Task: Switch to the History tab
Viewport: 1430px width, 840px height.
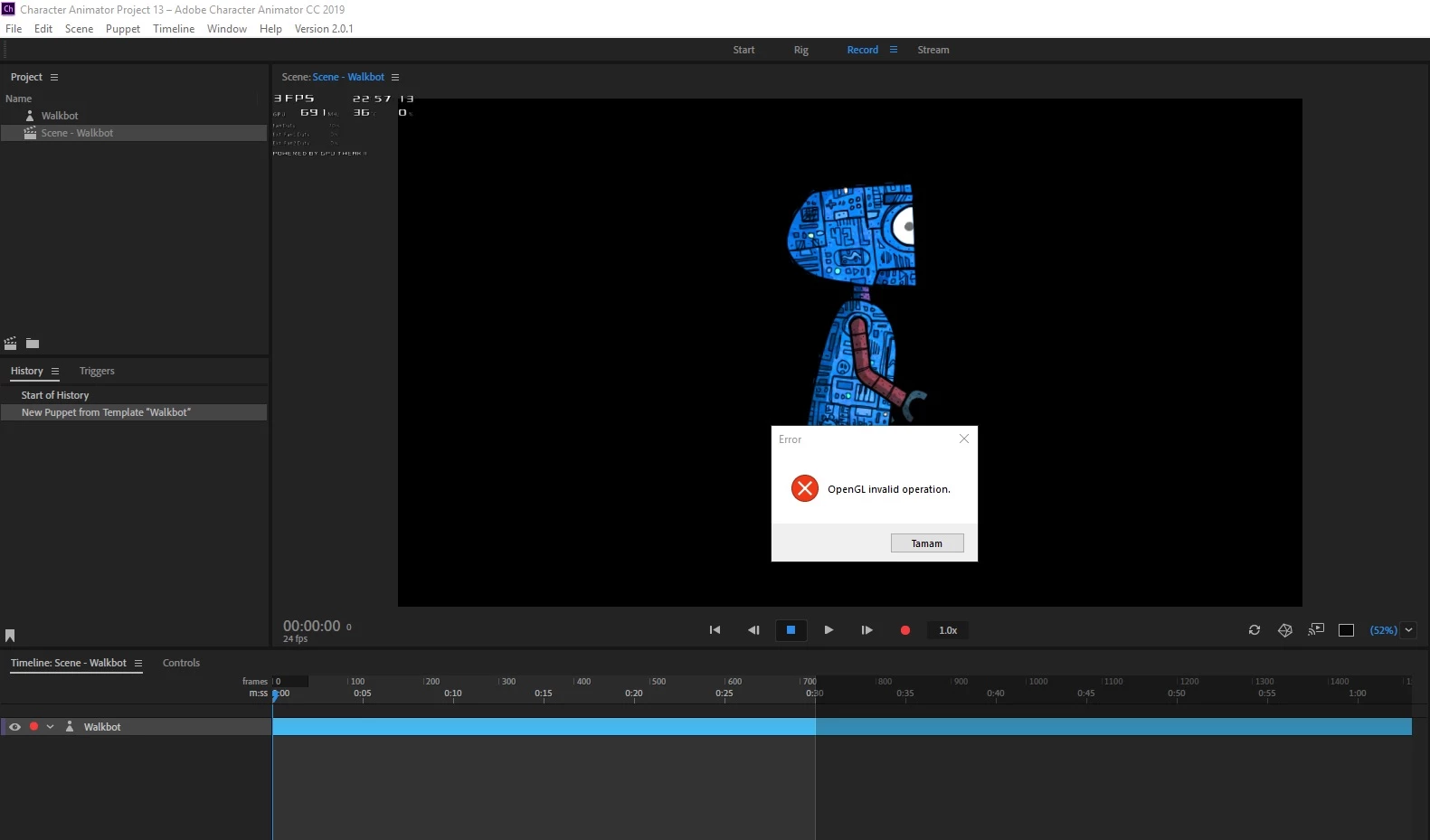Action: (26, 371)
